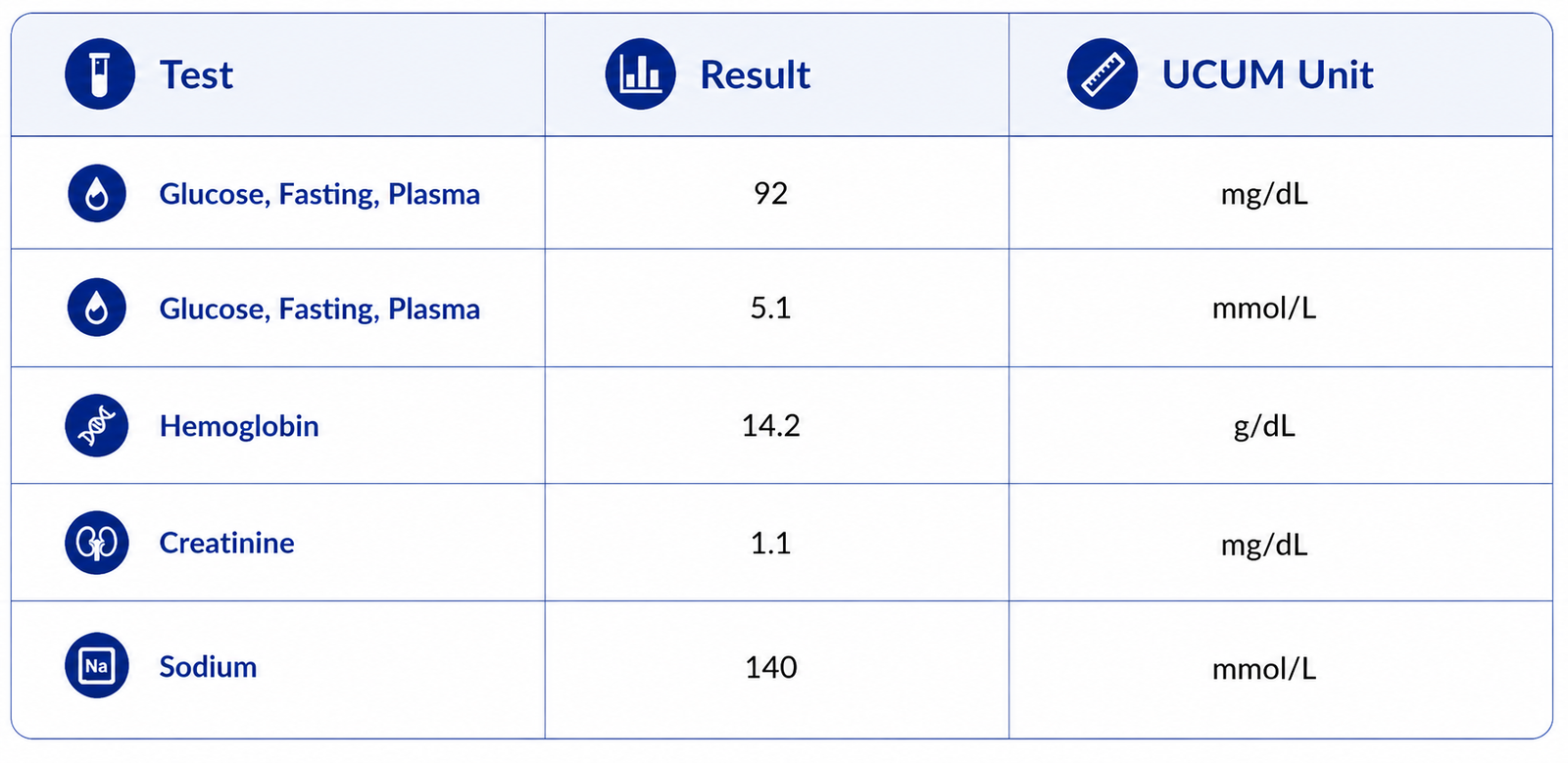Click the sodium result value 140
1568x763 pixels.
(770, 667)
